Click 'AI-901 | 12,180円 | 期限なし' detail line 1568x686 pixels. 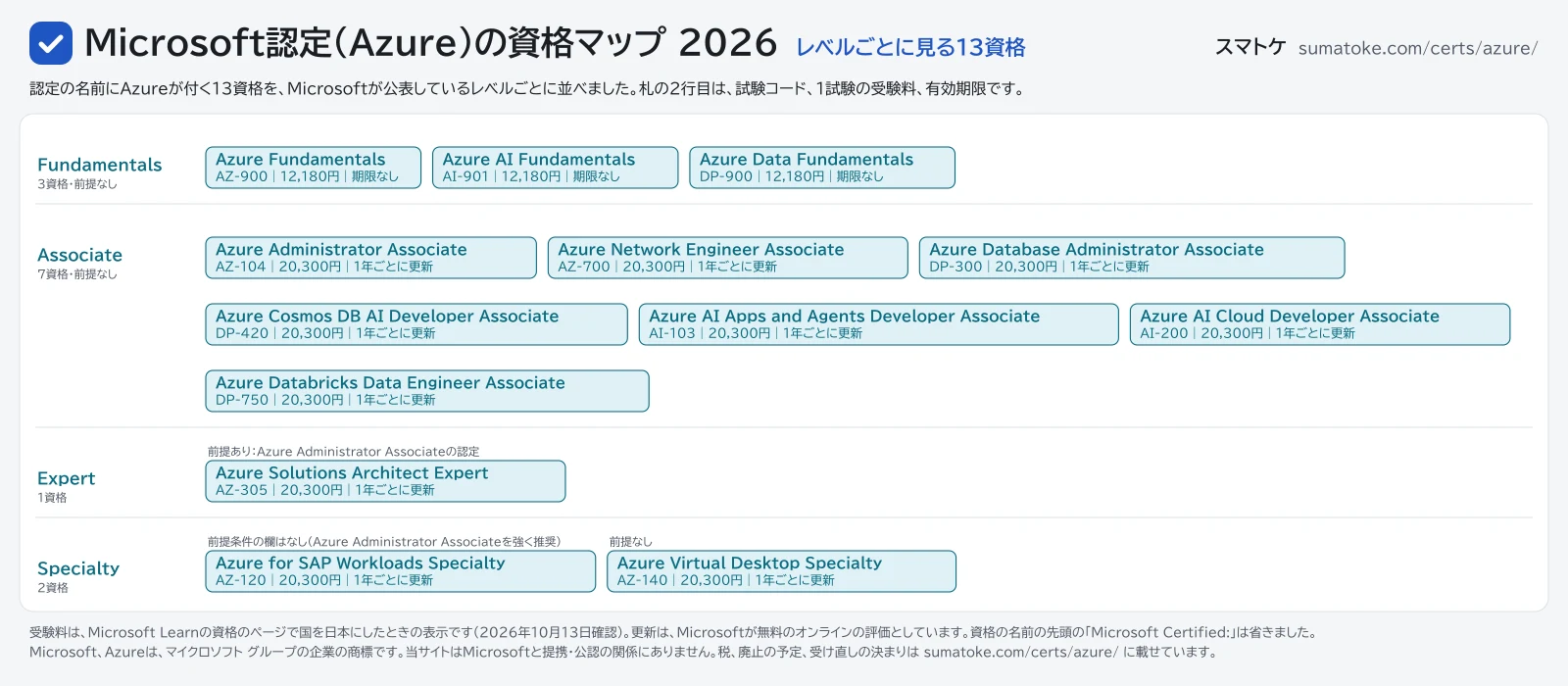(531, 176)
